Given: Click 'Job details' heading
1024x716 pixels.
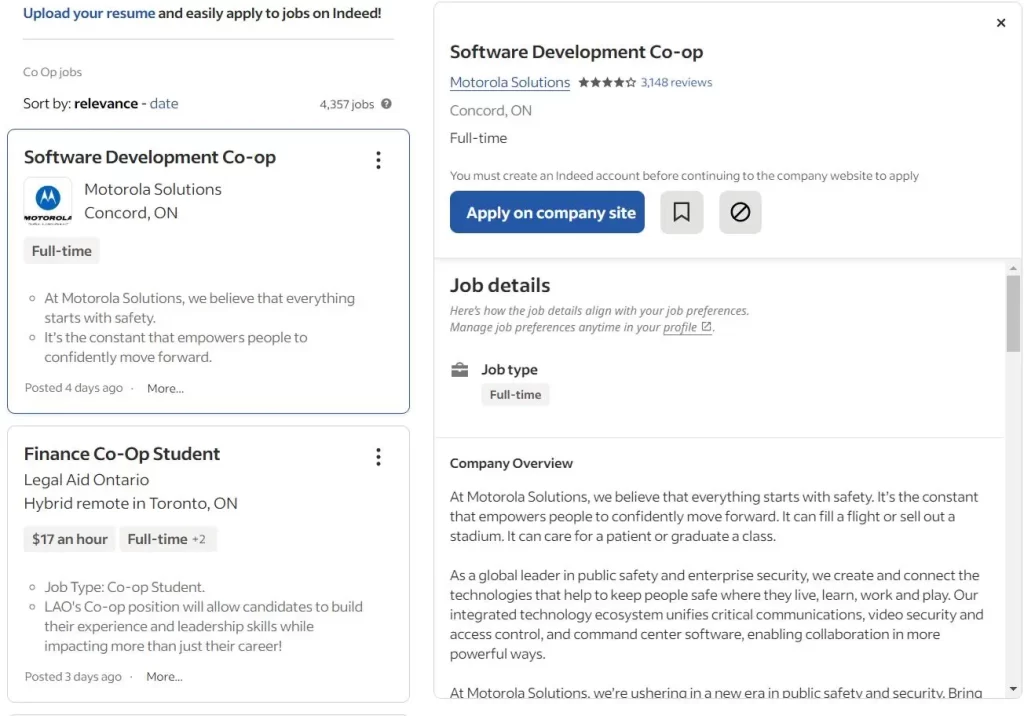Looking at the screenshot, I should coord(500,285).
